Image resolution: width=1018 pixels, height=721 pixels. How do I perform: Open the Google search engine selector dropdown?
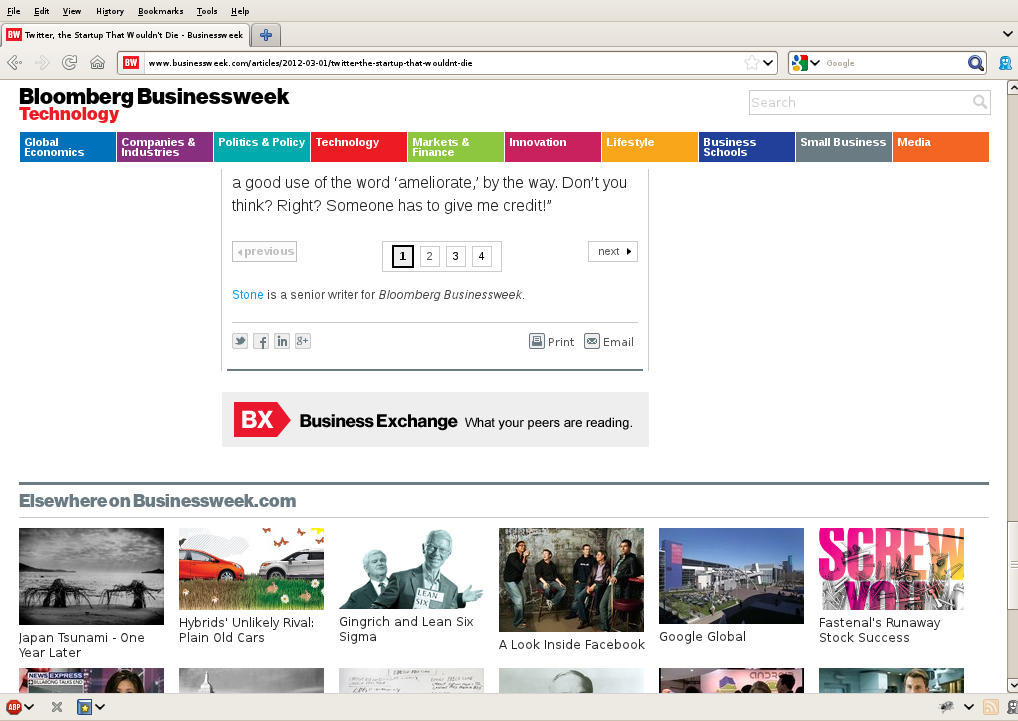point(806,63)
